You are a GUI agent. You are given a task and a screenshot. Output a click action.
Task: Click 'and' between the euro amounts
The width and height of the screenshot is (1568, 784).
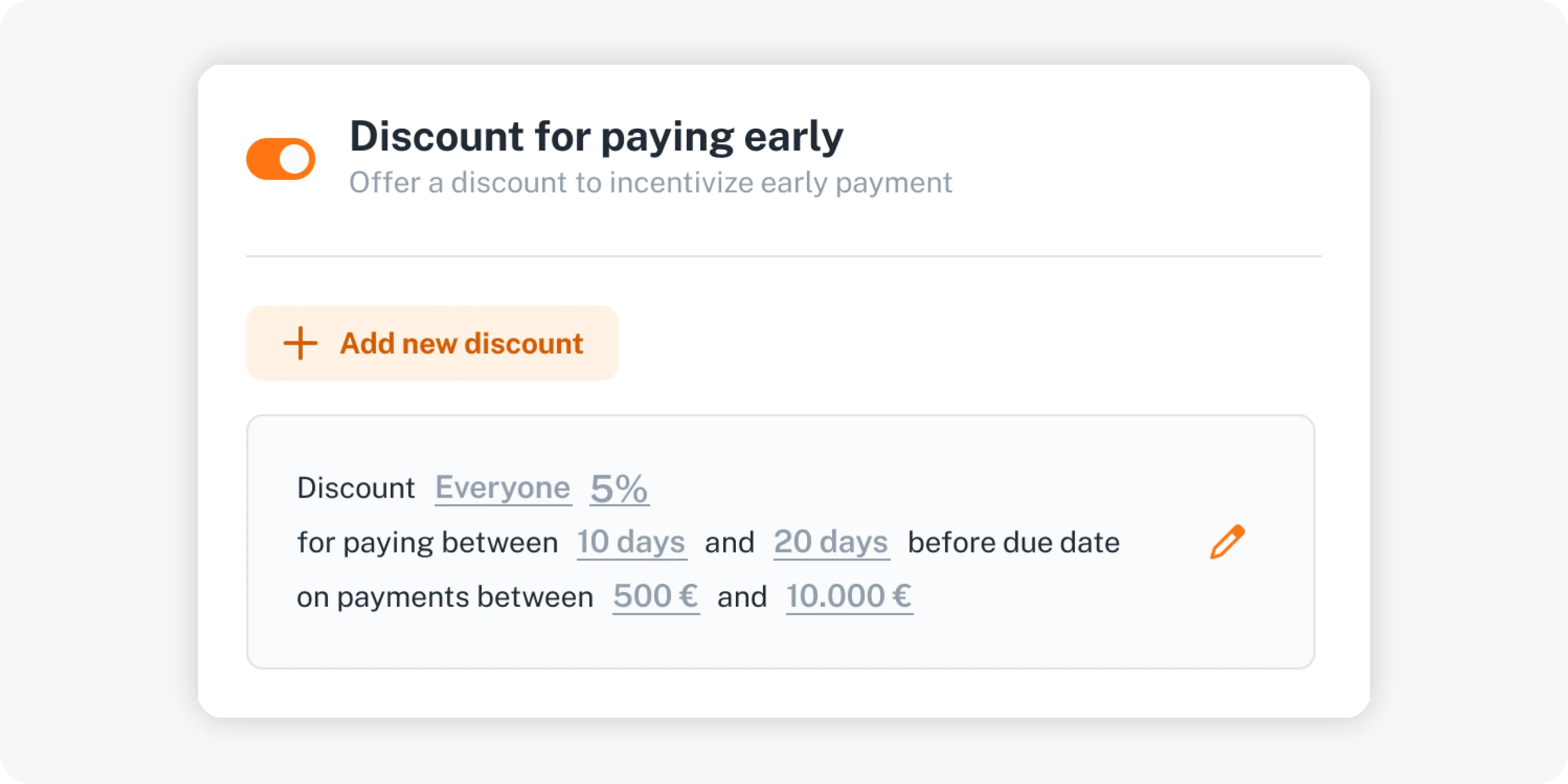point(742,596)
